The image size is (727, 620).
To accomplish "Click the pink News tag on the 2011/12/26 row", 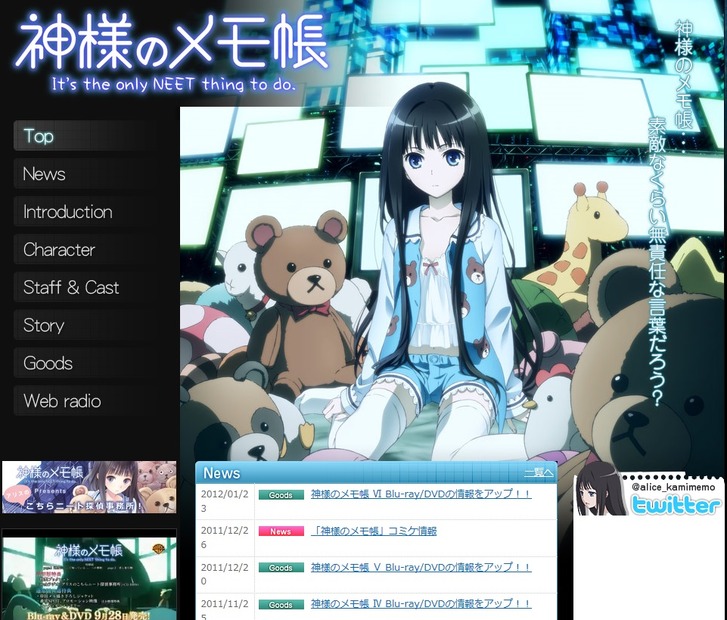I will [281, 531].
